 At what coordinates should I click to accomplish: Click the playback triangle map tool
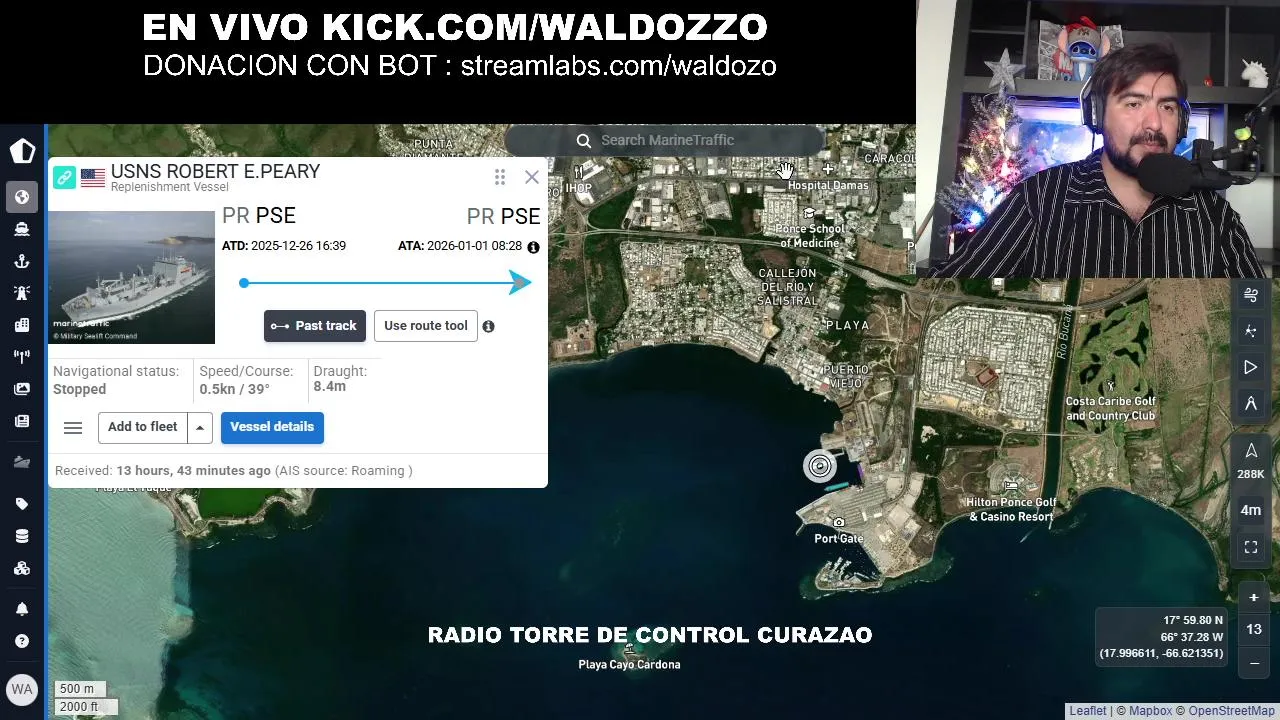(1251, 367)
